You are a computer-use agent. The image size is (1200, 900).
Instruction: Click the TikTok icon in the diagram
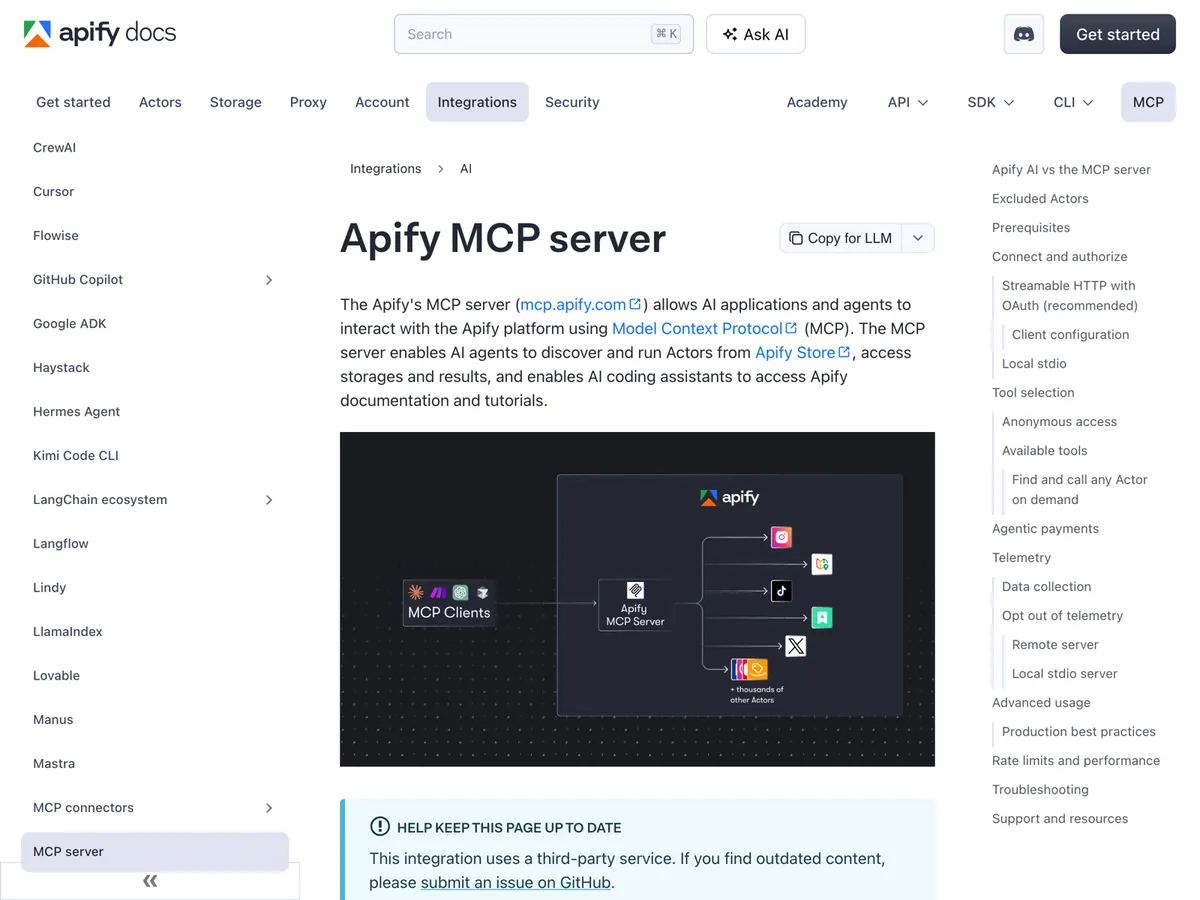(782, 591)
